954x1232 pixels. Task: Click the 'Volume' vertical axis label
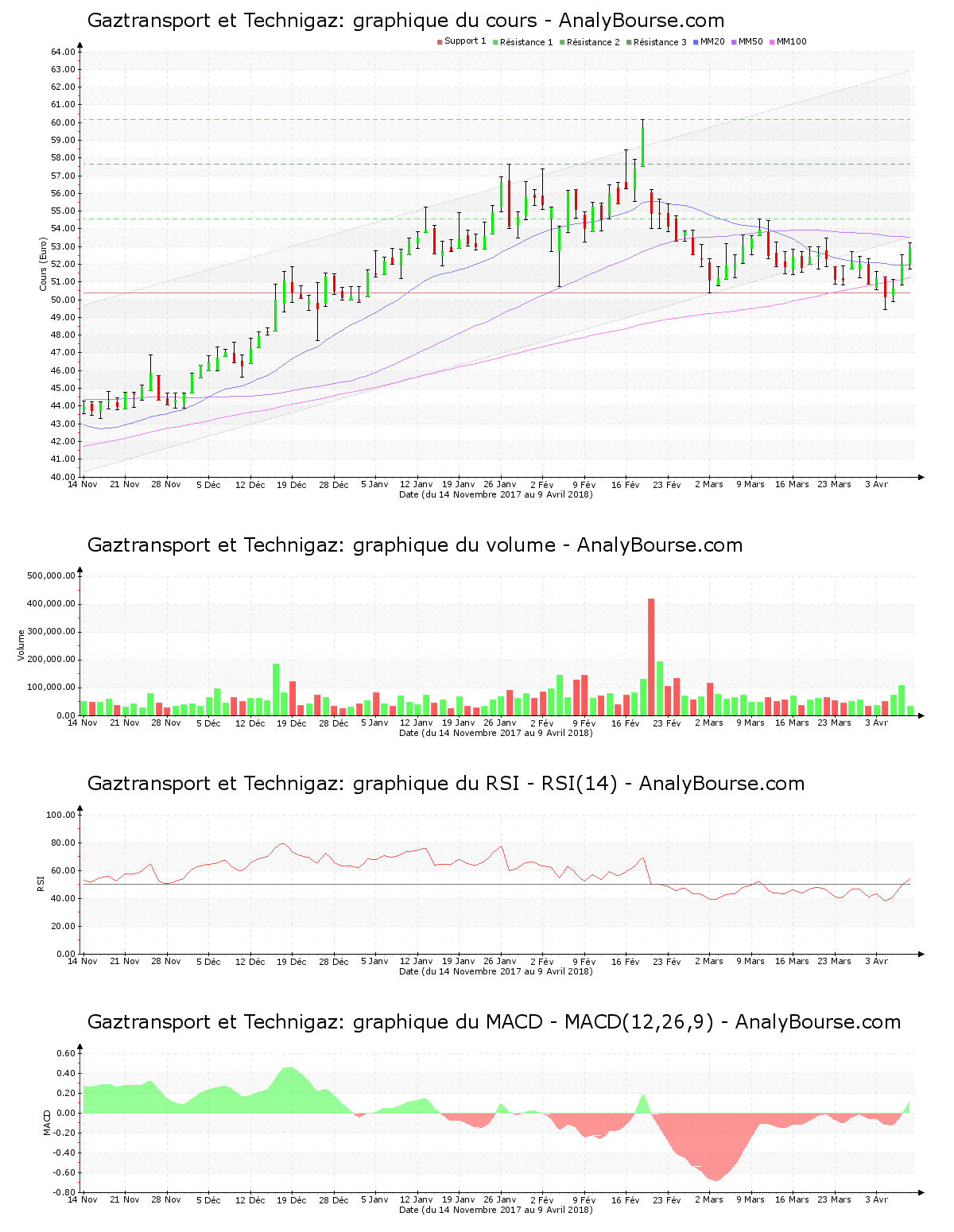(x=21, y=645)
